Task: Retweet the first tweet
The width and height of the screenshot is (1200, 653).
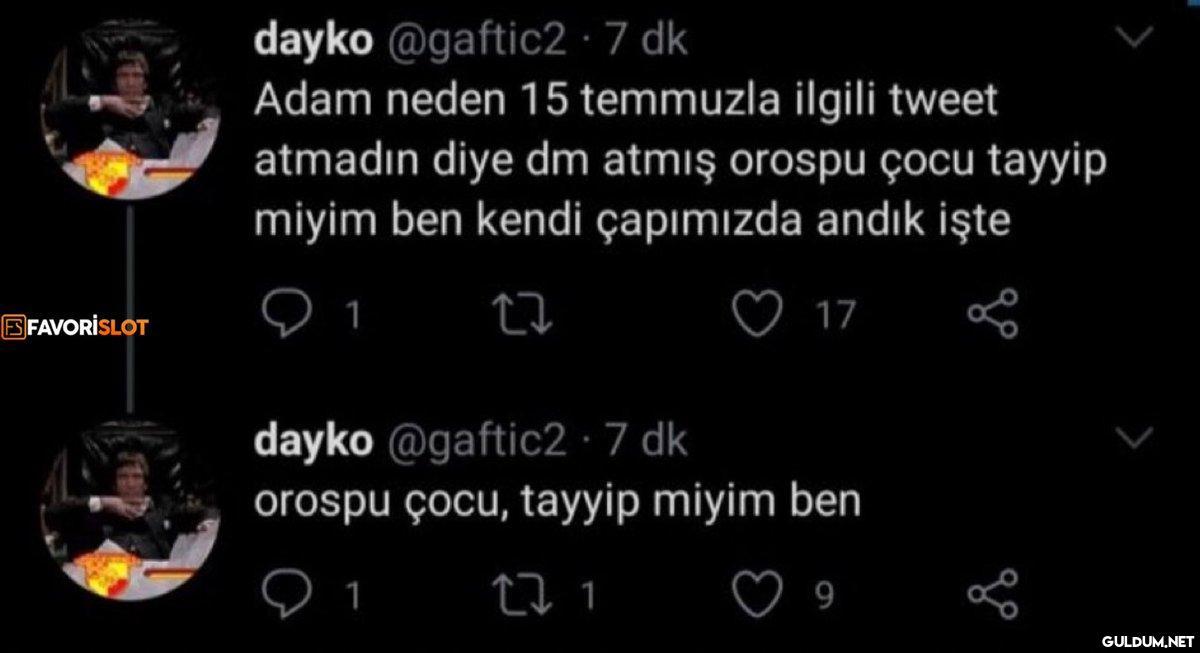Action: 526,314
